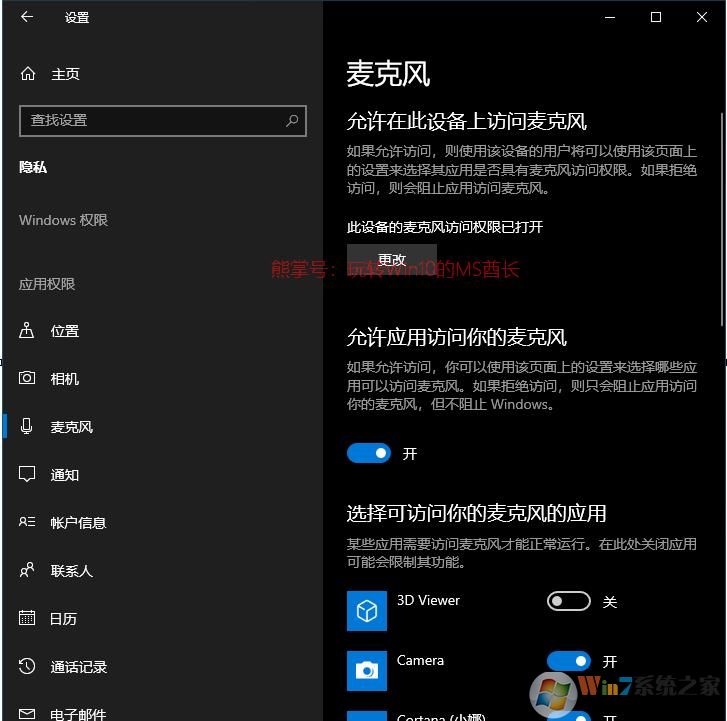Click the 电子邮件 envelope icon
The image size is (727, 721).
26,714
